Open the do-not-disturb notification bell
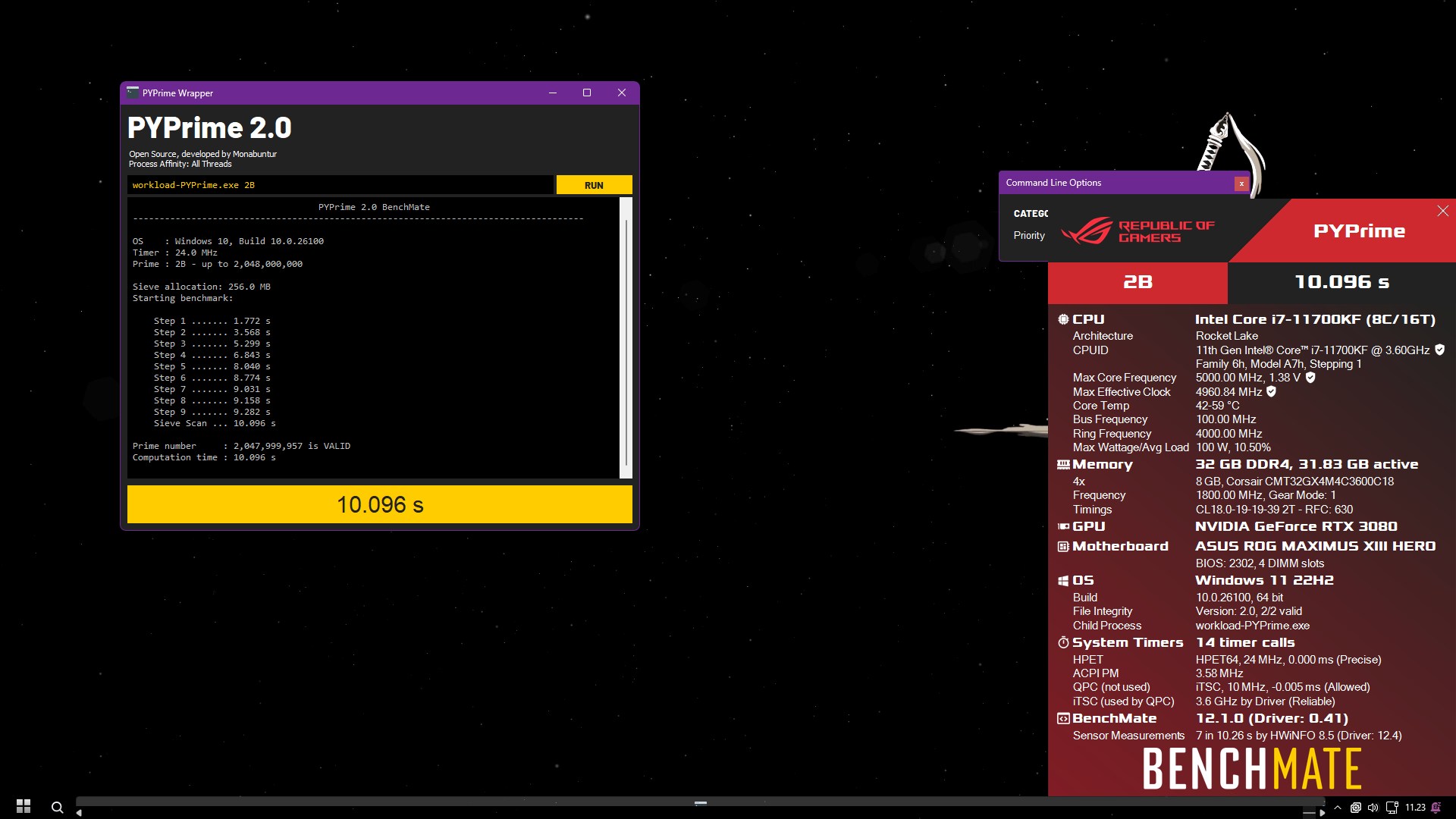Screen dimensions: 1456x819 (1436, 808)
